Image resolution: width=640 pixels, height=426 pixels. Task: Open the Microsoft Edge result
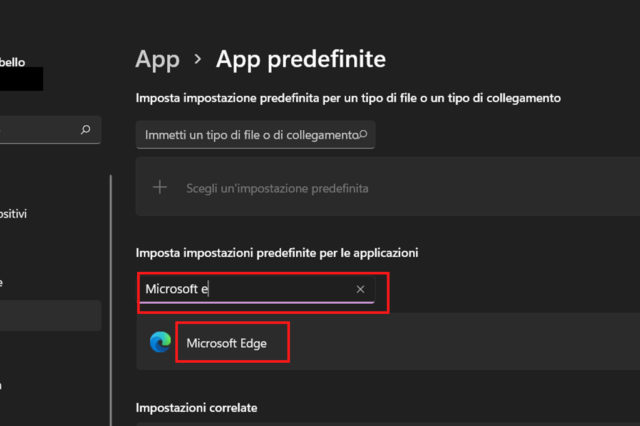pyautogui.click(x=226, y=343)
